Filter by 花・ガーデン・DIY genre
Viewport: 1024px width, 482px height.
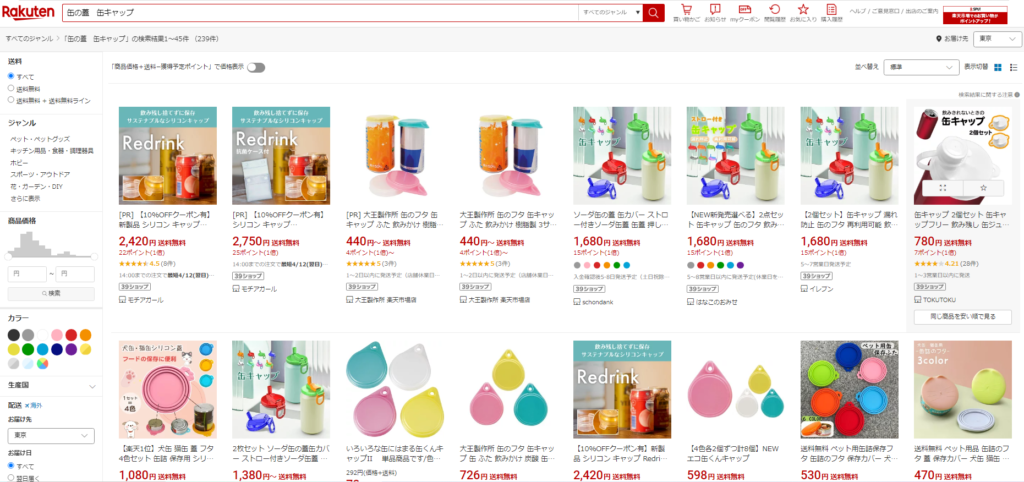[36, 187]
